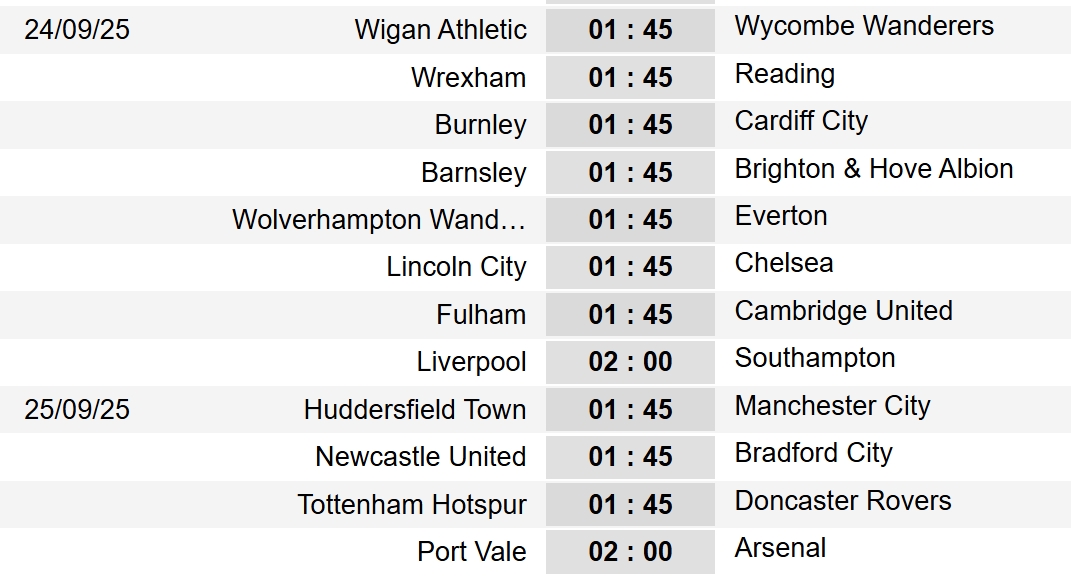Open the Wigan Athletic team link

tap(441, 30)
